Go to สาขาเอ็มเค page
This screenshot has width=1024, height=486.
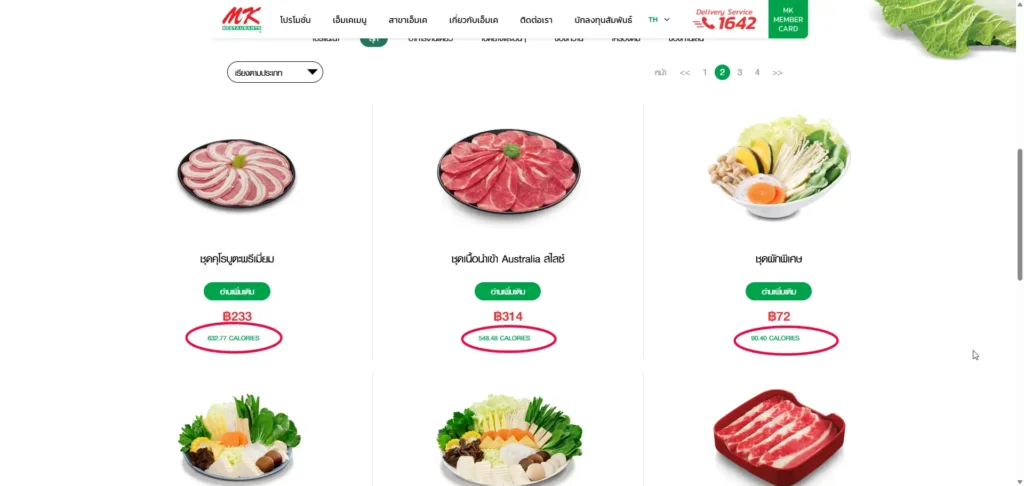point(408,20)
